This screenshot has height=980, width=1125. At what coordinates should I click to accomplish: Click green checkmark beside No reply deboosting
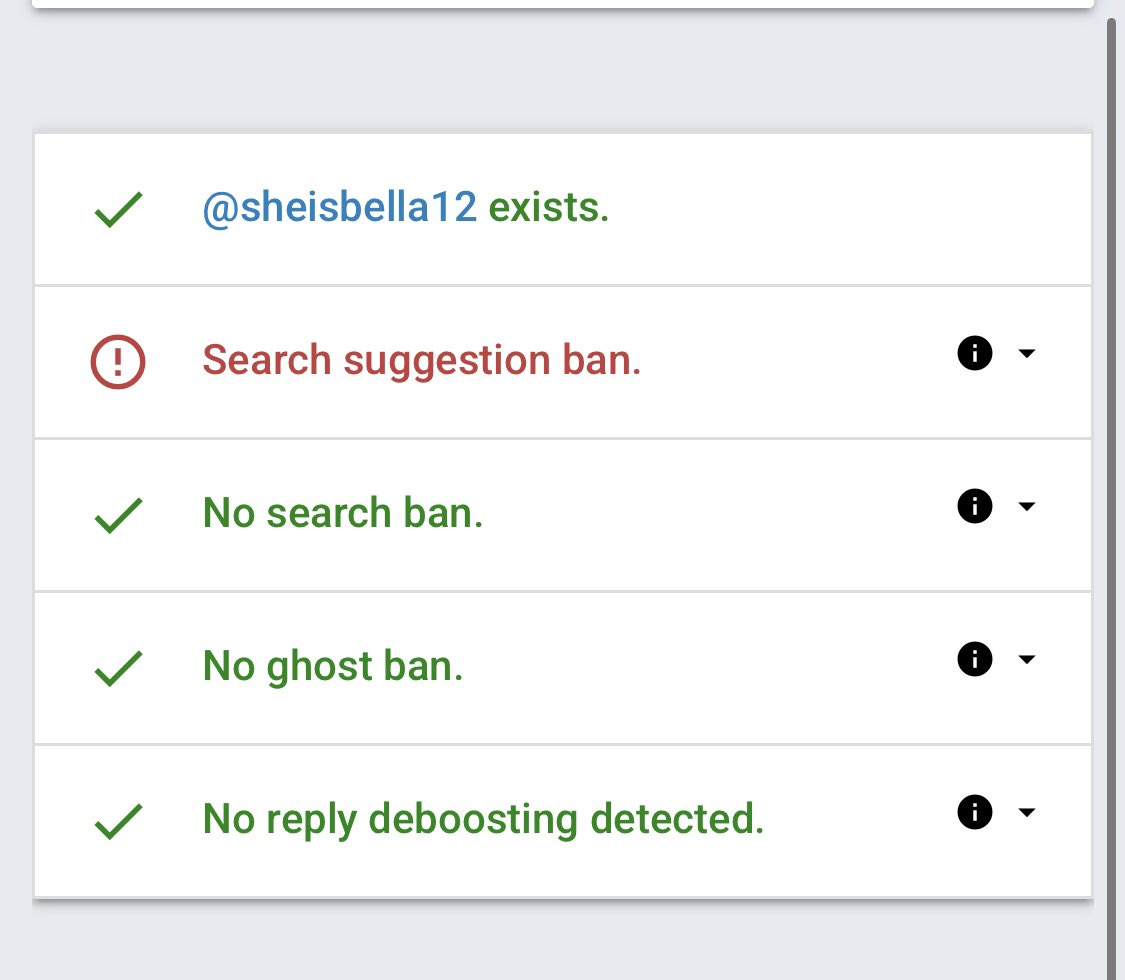(118, 821)
